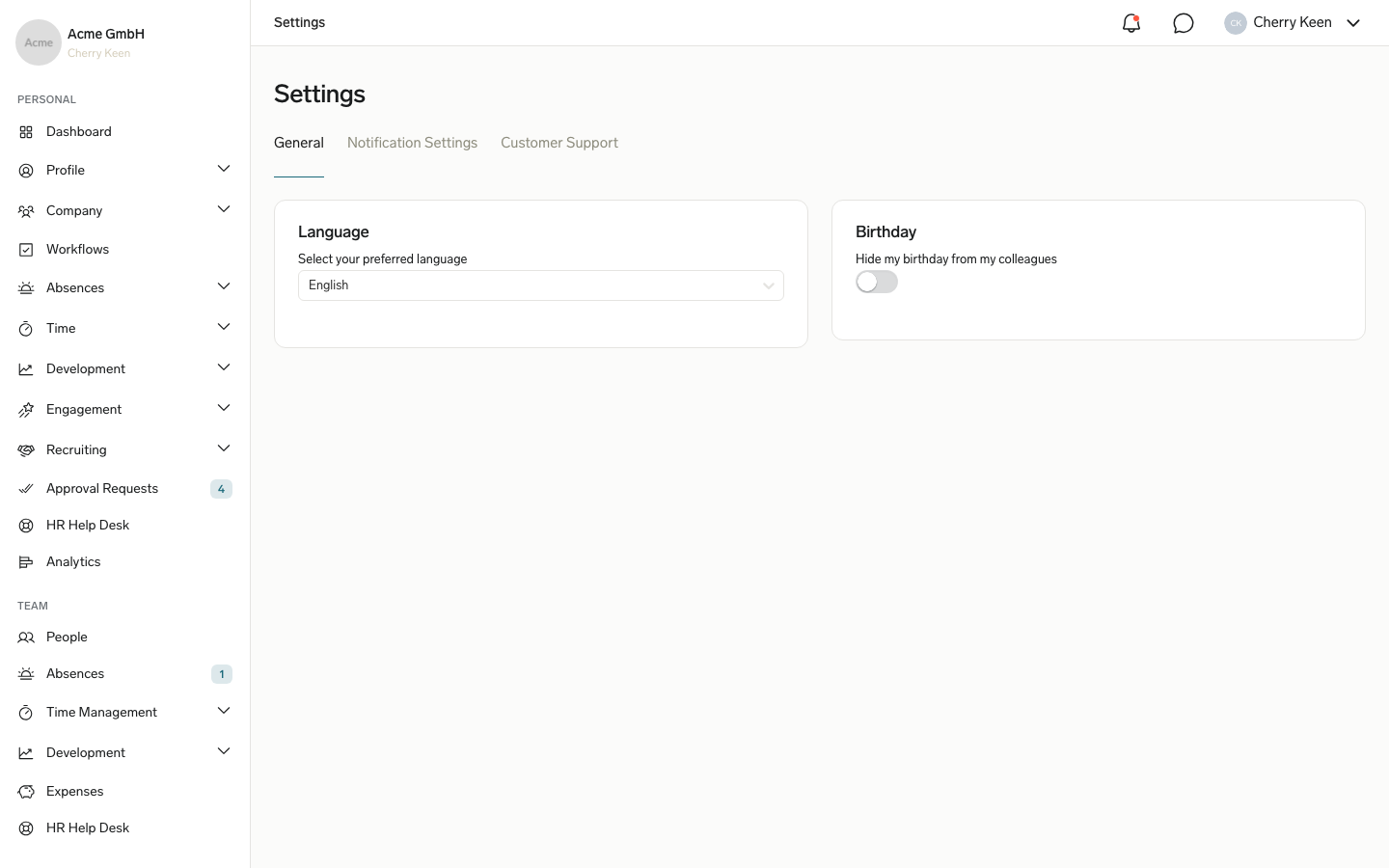Open the Cherry Keen account dropdown arrow
Image resolution: width=1389 pixels, height=868 pixels.
(1353, 23)
